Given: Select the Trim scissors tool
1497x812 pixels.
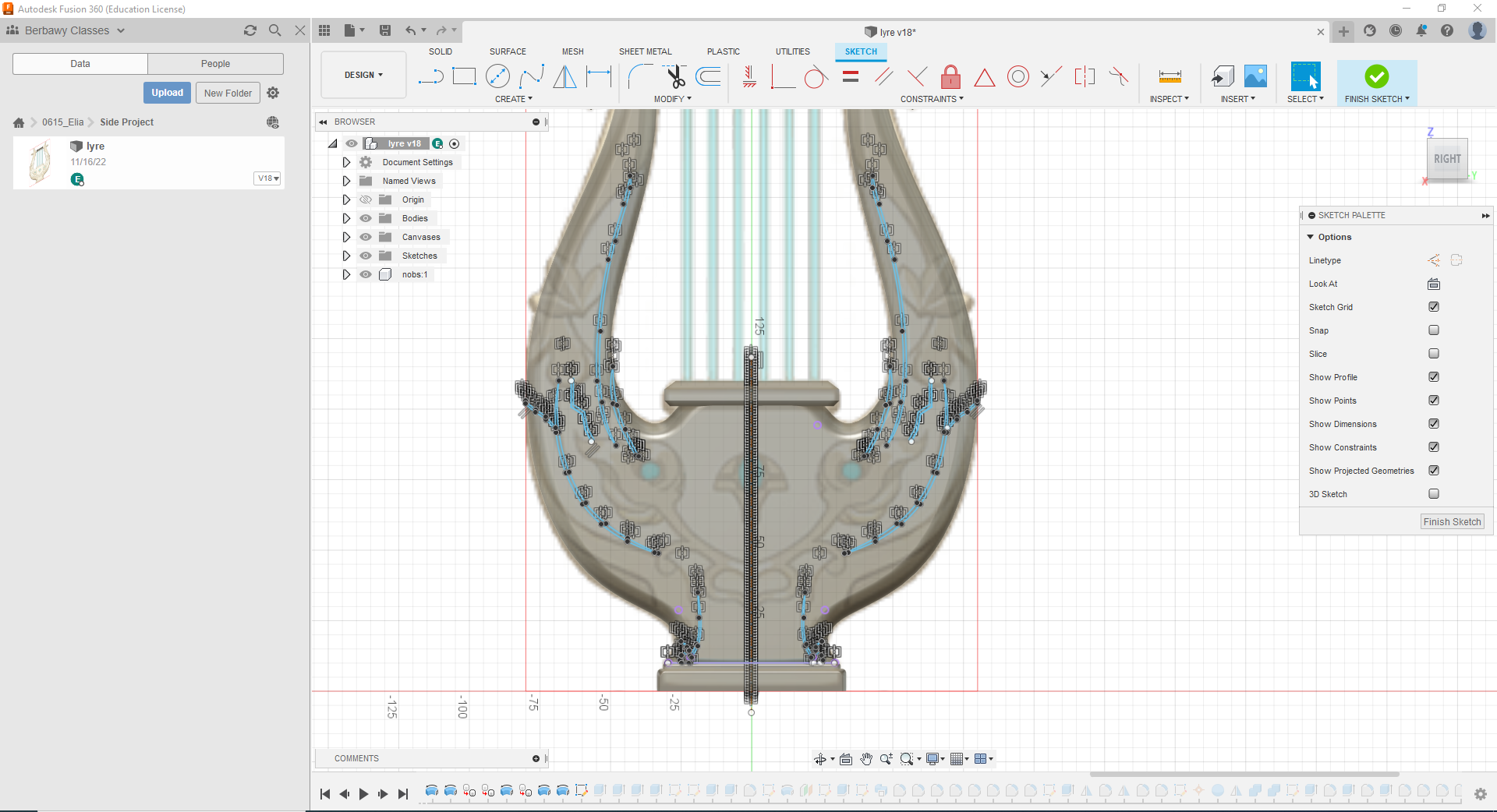Looking at the screenshot, I should pos(674,76).
